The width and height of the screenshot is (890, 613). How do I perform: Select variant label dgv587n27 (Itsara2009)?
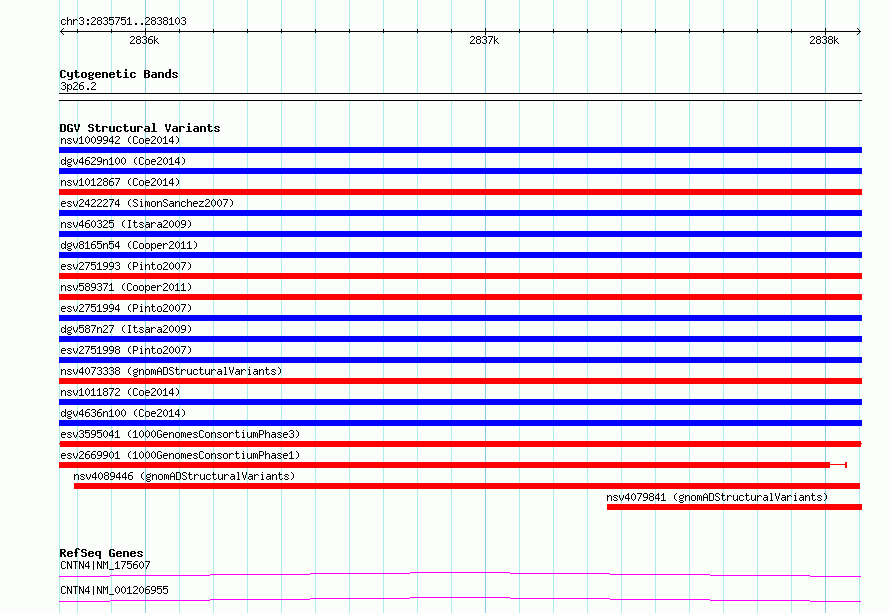pyautogui.click(x=126, y=329)
